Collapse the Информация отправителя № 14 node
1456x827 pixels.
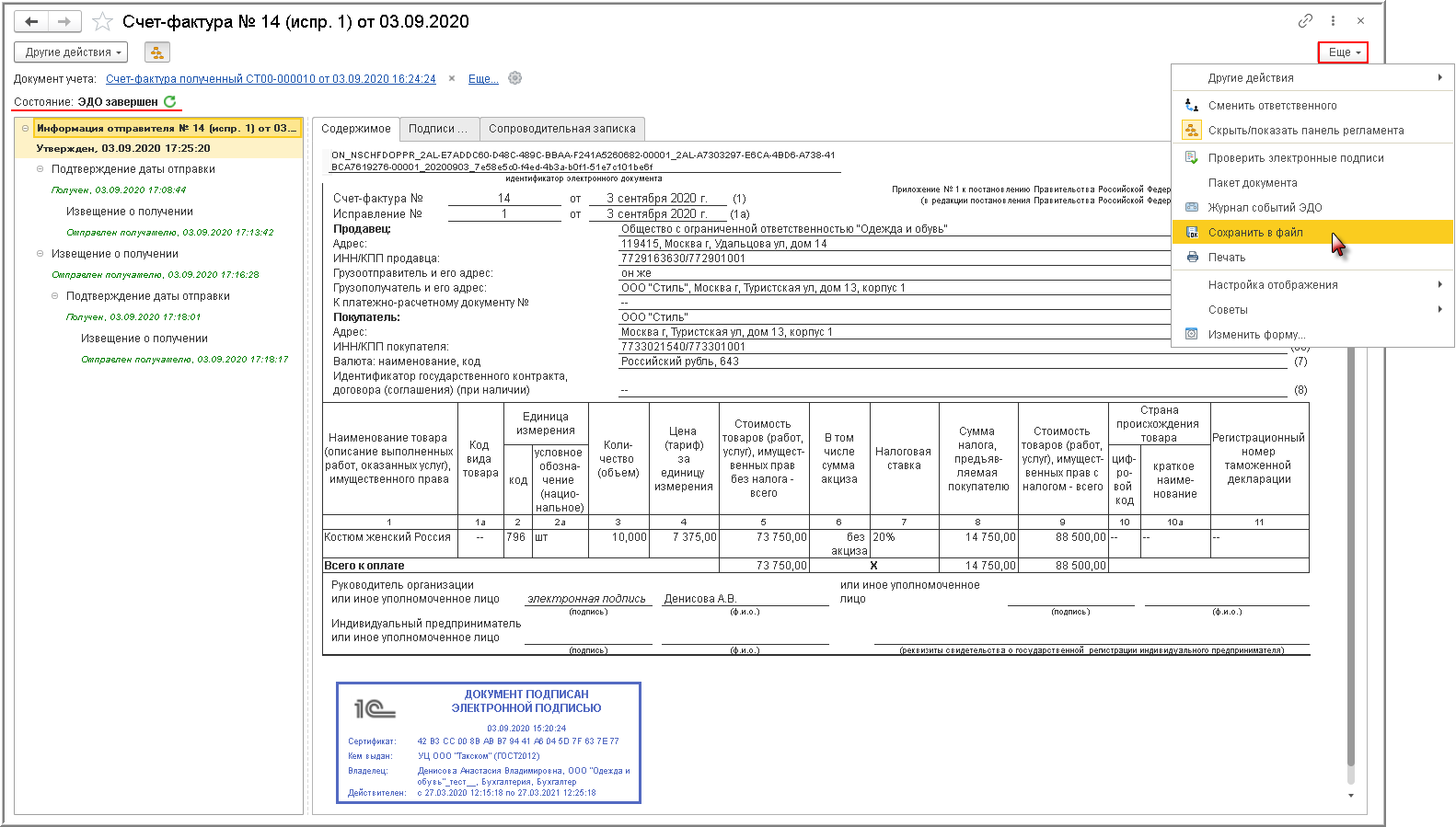(25, 129)
